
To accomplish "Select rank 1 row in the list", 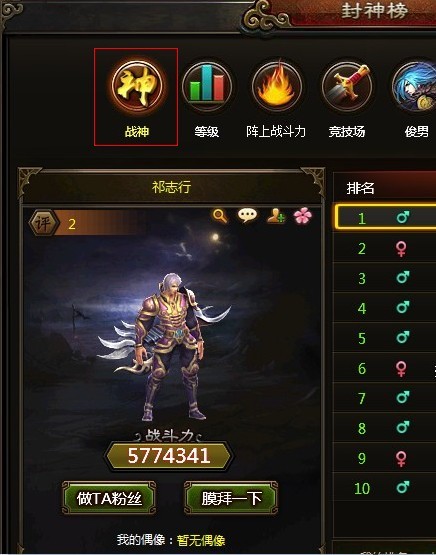I will click(x=385, y=216).
